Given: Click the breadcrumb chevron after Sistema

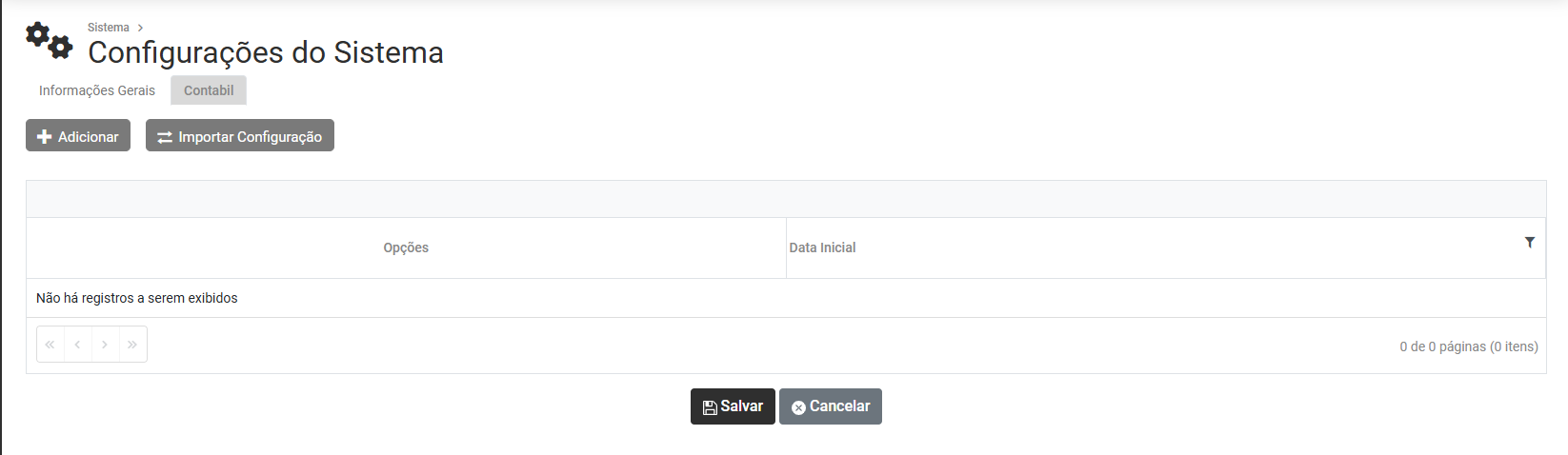Looking at the screenshot, I should [140, 28].
